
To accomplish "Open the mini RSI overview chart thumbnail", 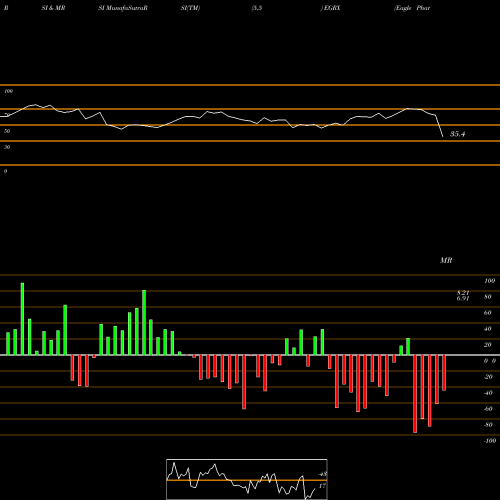I will coord(247,479).
